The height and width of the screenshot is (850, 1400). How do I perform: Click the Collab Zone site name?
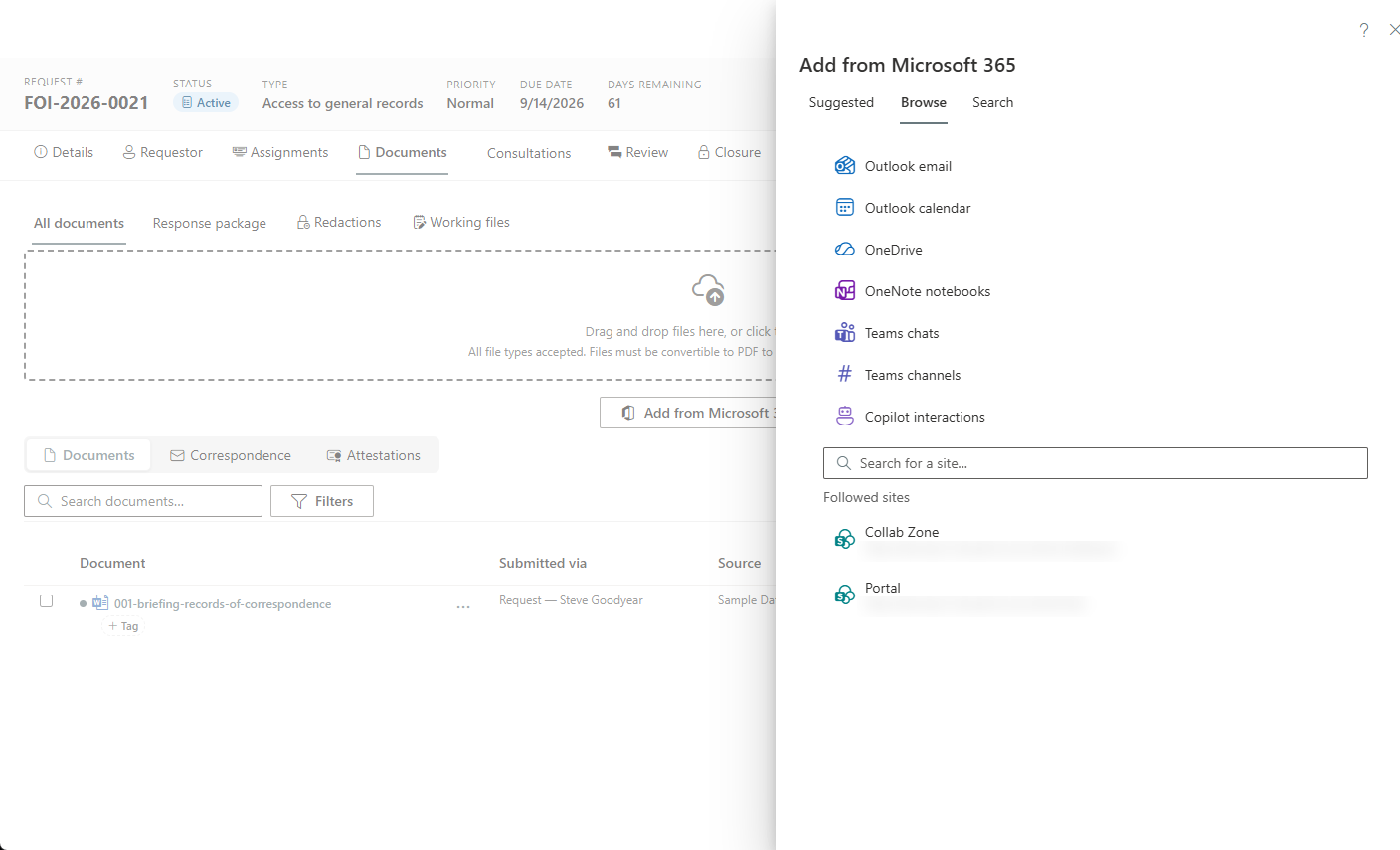(x=902, y=532)
